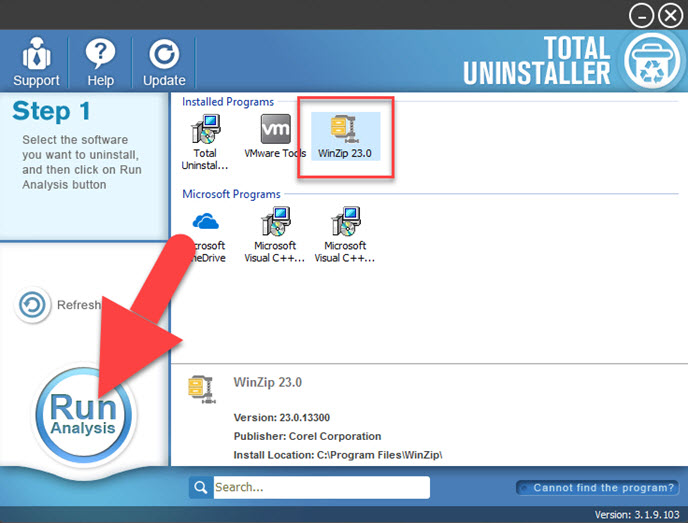The height and width of the screenshot is (523, 688).
Task: Click 'Version: 23.0.13300' text
Action: tap(281, 417)
